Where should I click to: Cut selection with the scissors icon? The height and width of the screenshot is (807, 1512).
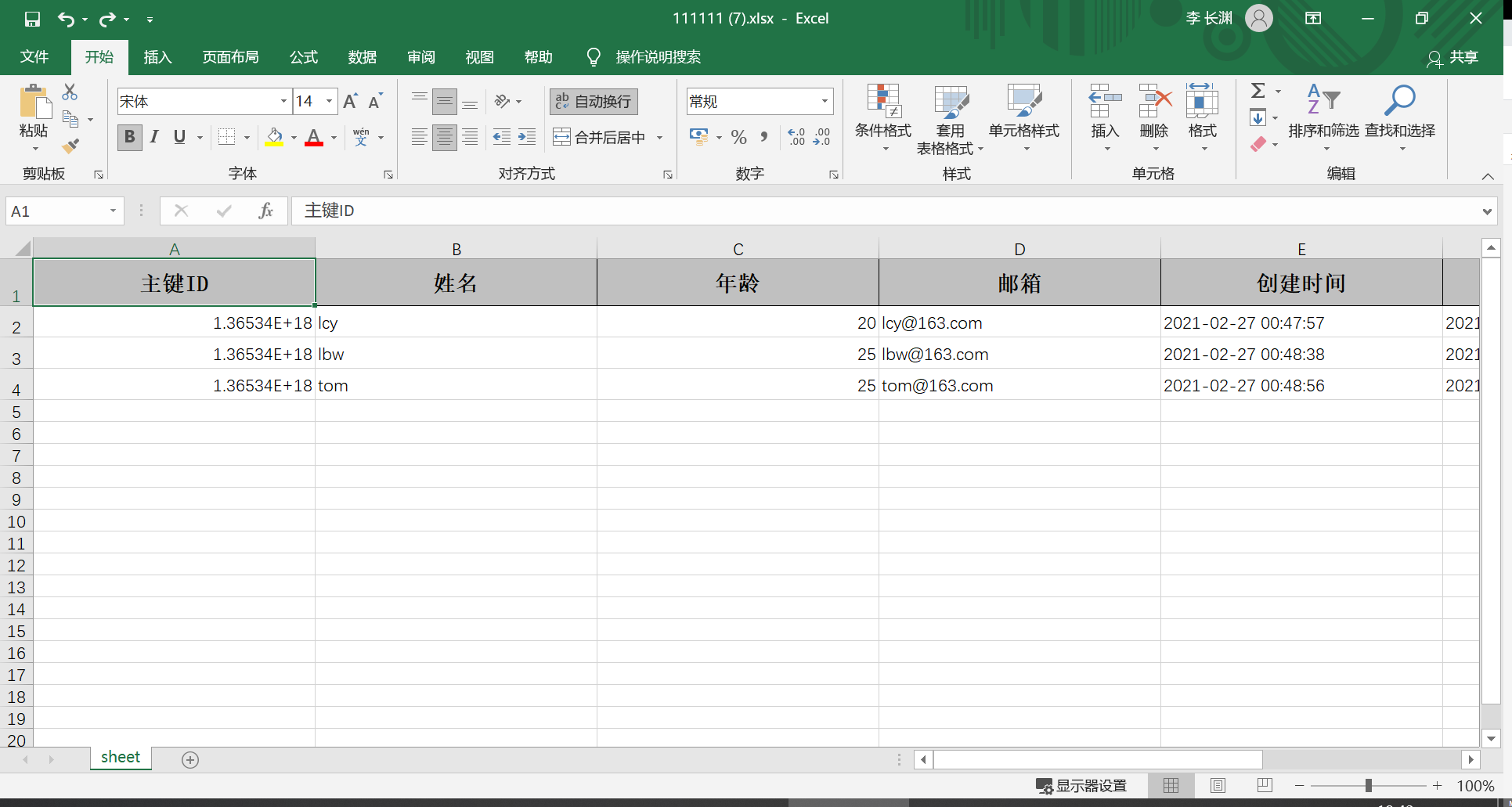tap(70, 92)
